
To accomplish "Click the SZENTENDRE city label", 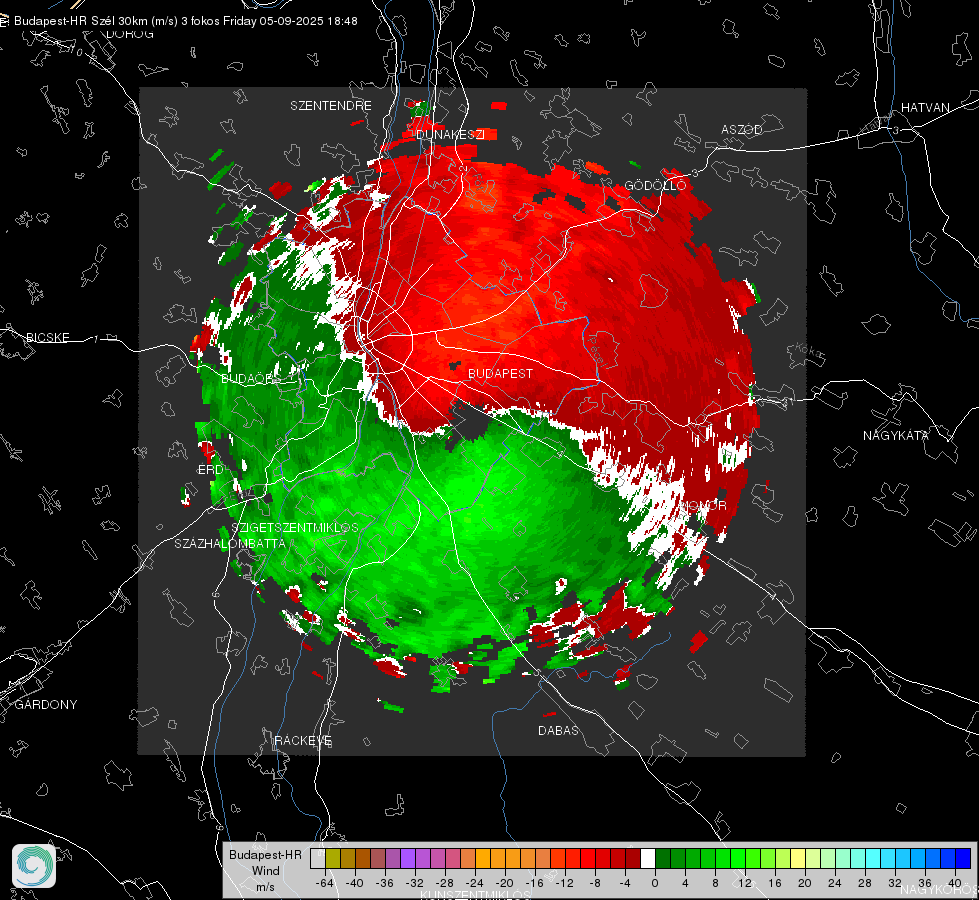I will pyautogui.click(x=331, y=106).
